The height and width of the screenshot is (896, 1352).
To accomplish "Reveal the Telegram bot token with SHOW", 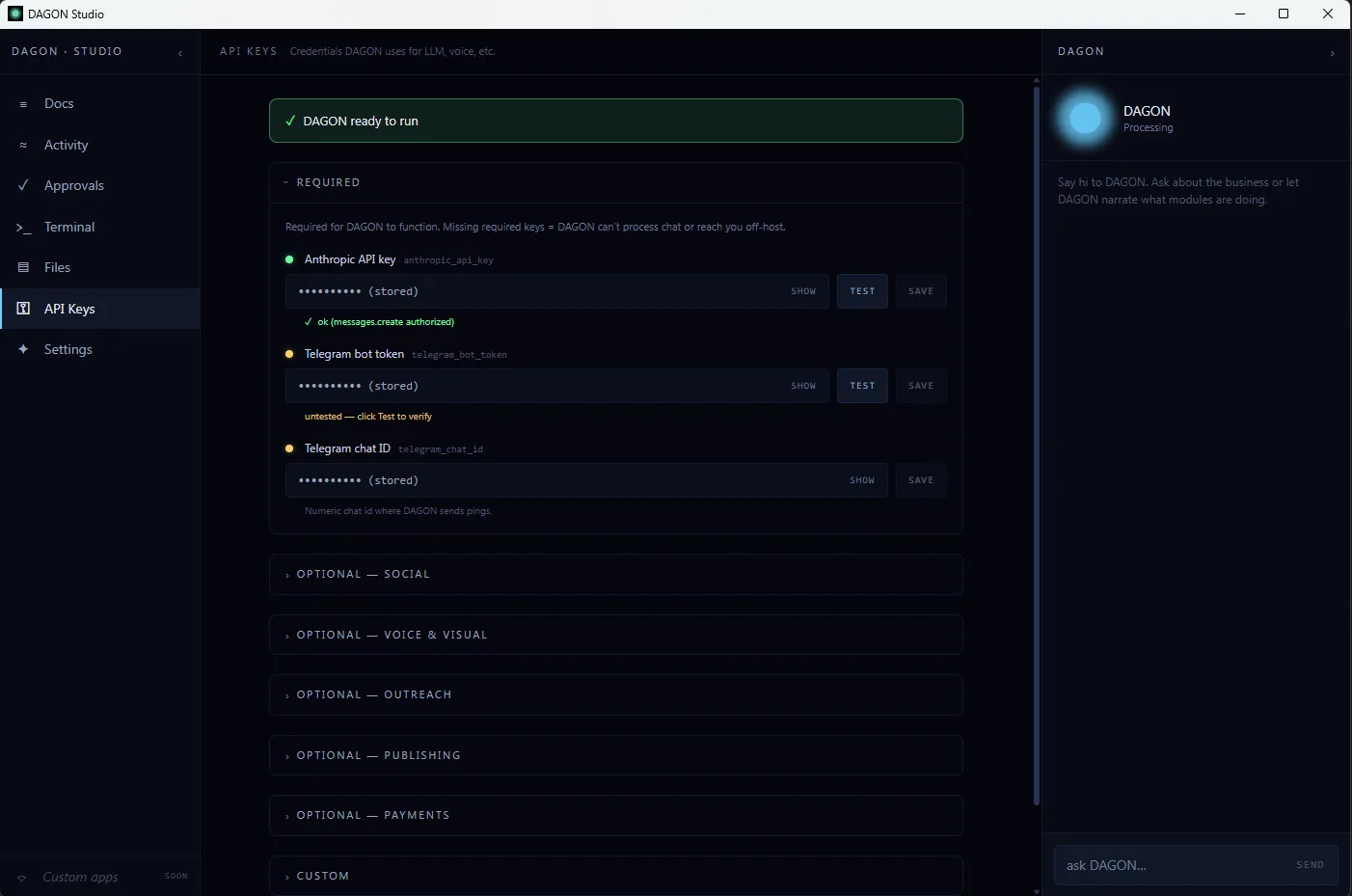I will 803,386.
